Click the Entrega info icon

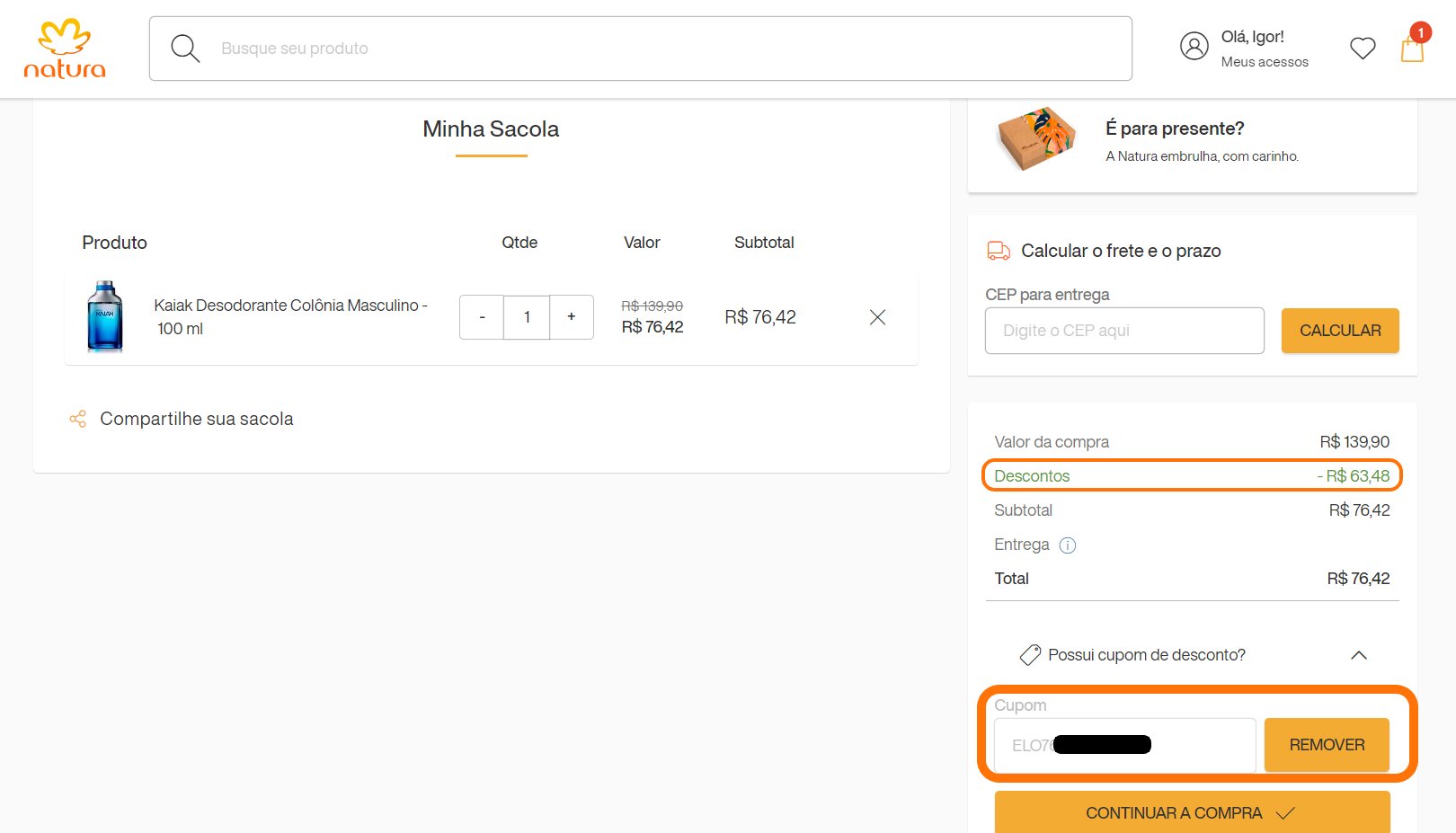tap(1068, 545)
